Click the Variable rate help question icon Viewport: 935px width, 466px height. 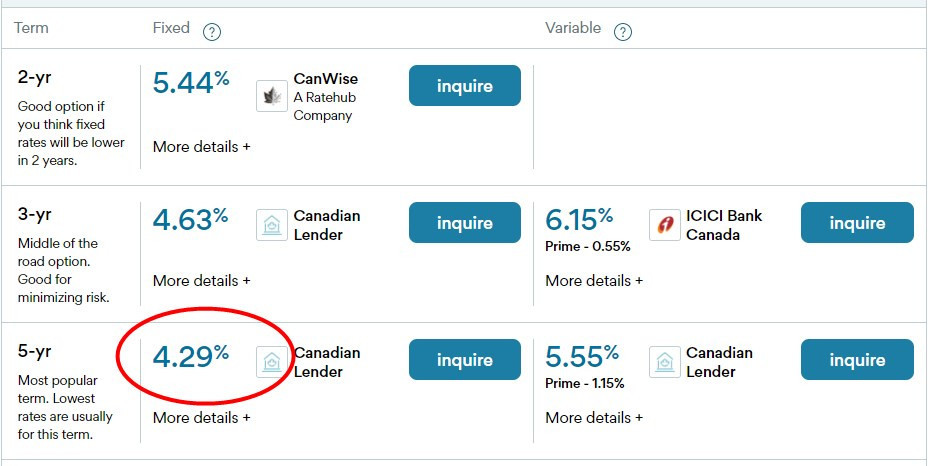[623, 32]
